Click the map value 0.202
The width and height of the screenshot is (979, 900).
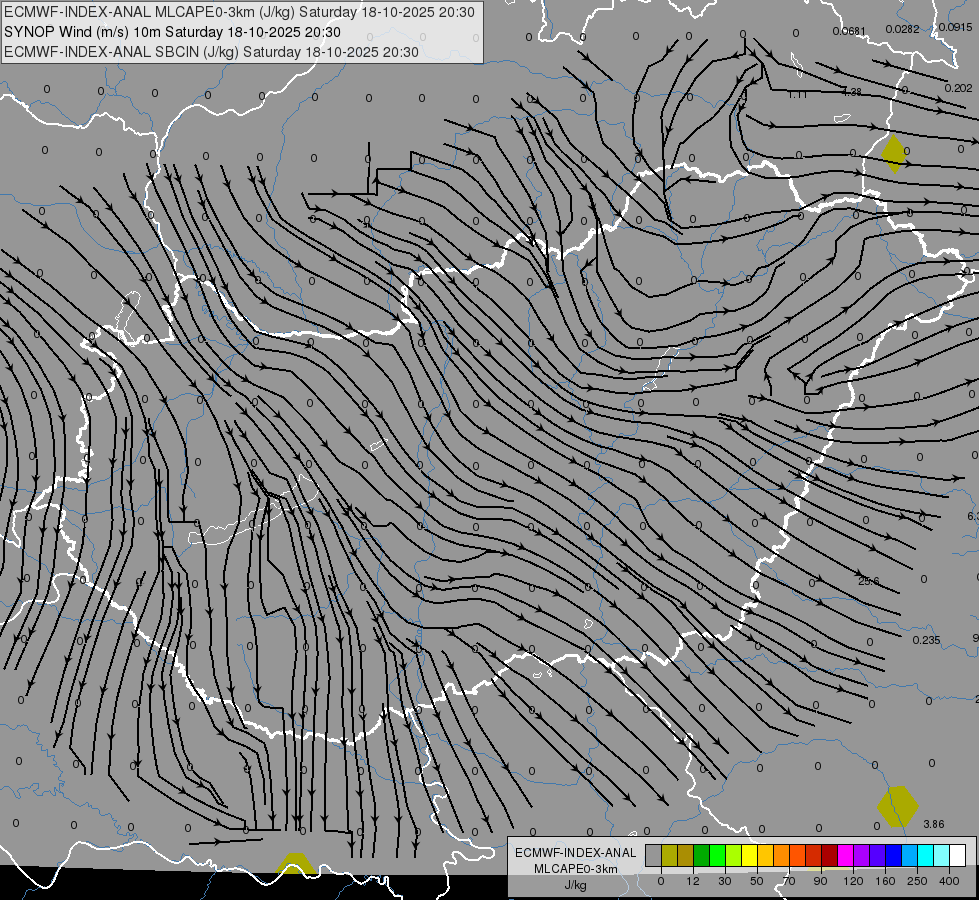[958, 88]
